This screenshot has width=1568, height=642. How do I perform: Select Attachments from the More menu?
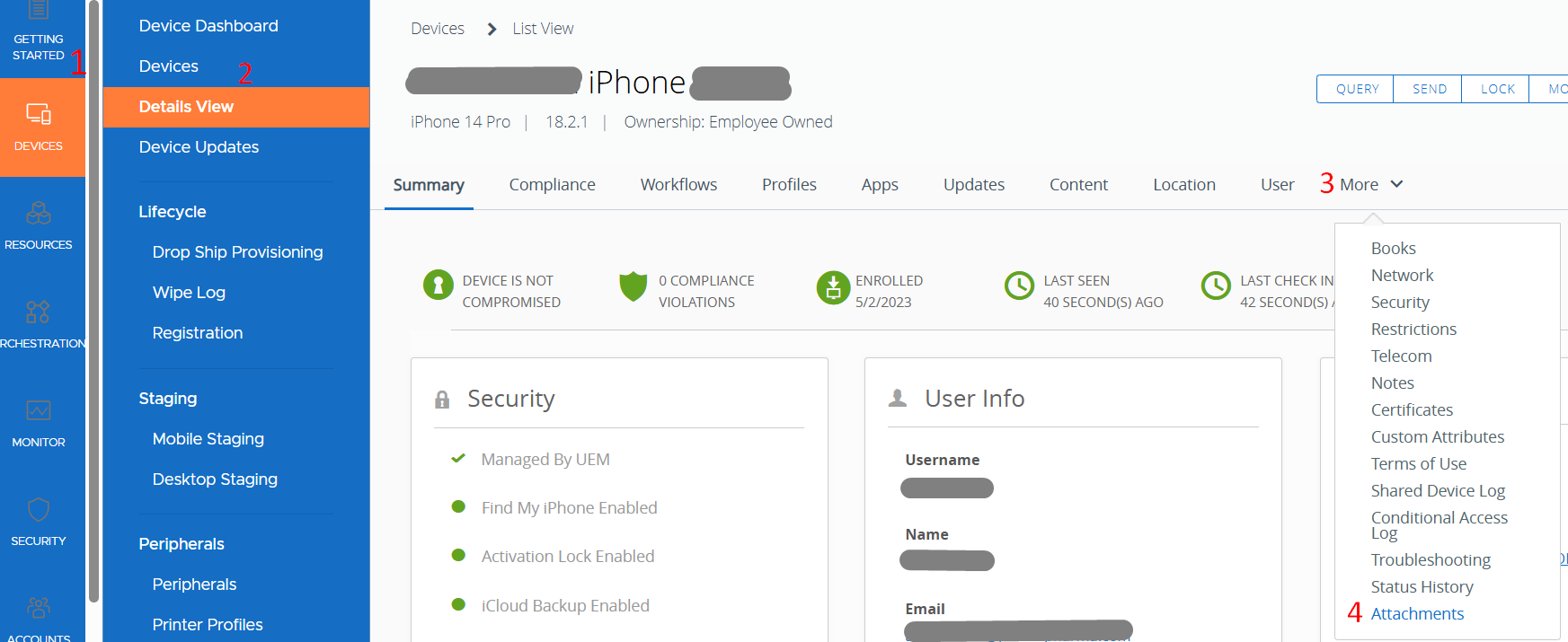point(1417,614)
